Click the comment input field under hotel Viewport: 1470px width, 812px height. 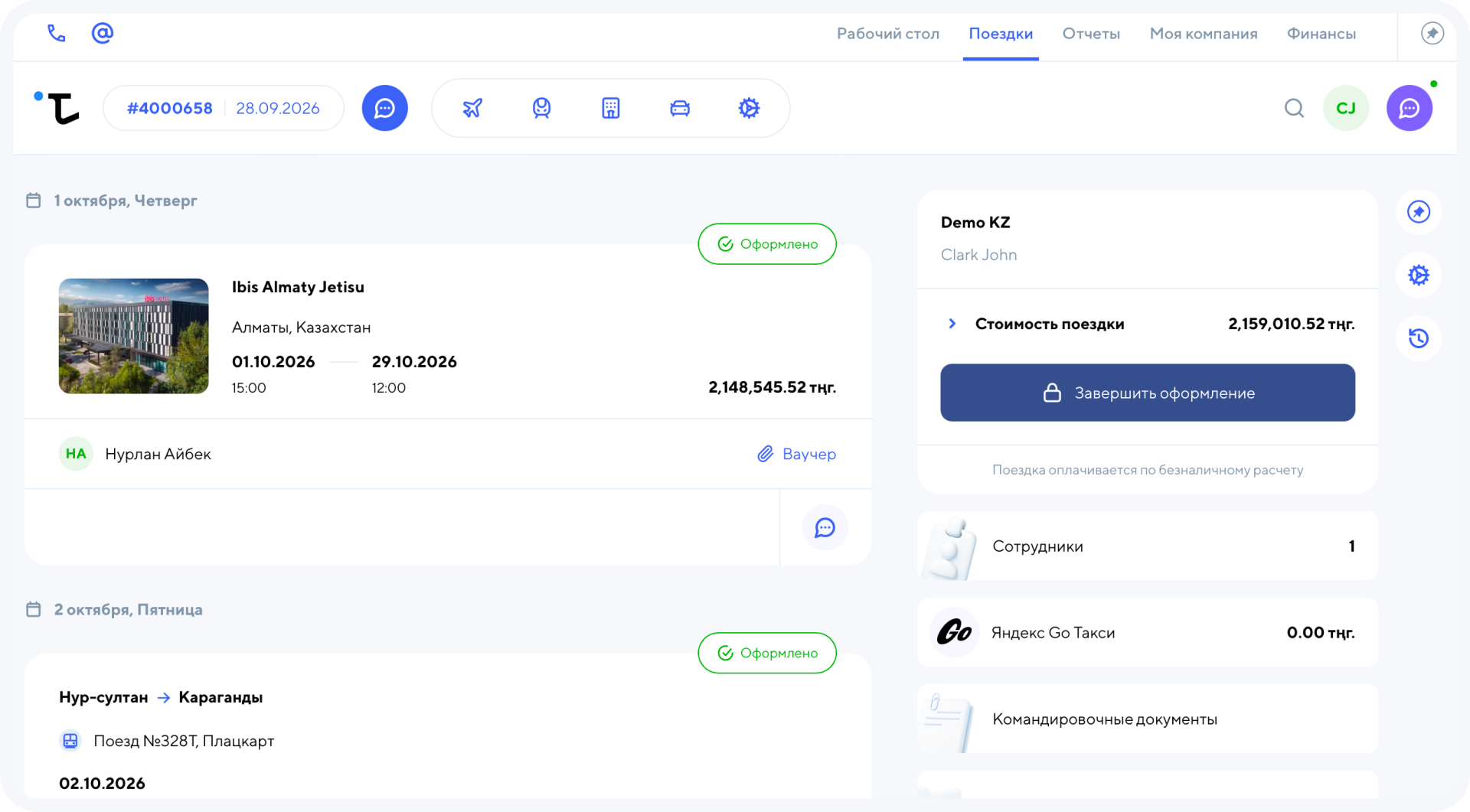coord(402,527)
